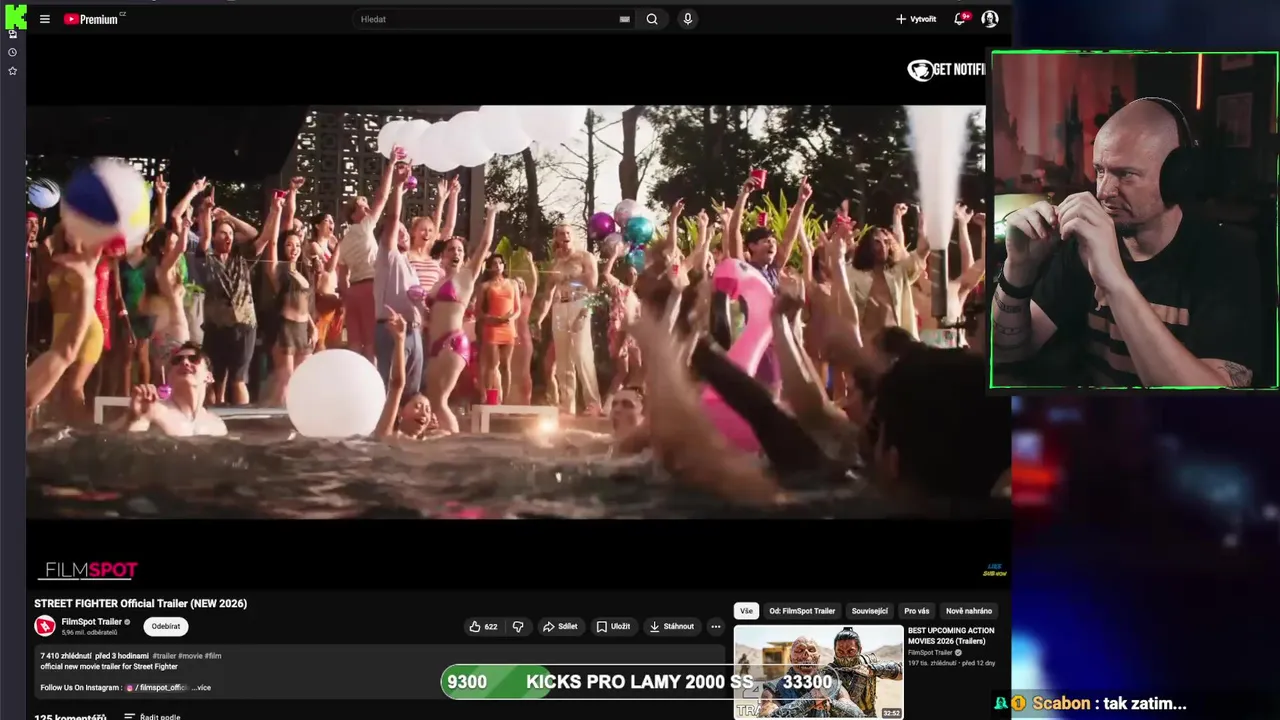Open the on-screen keyboard in search box
Image resolution: width=1280 pixels, height=720 pixels.
(x=625, y=19)
